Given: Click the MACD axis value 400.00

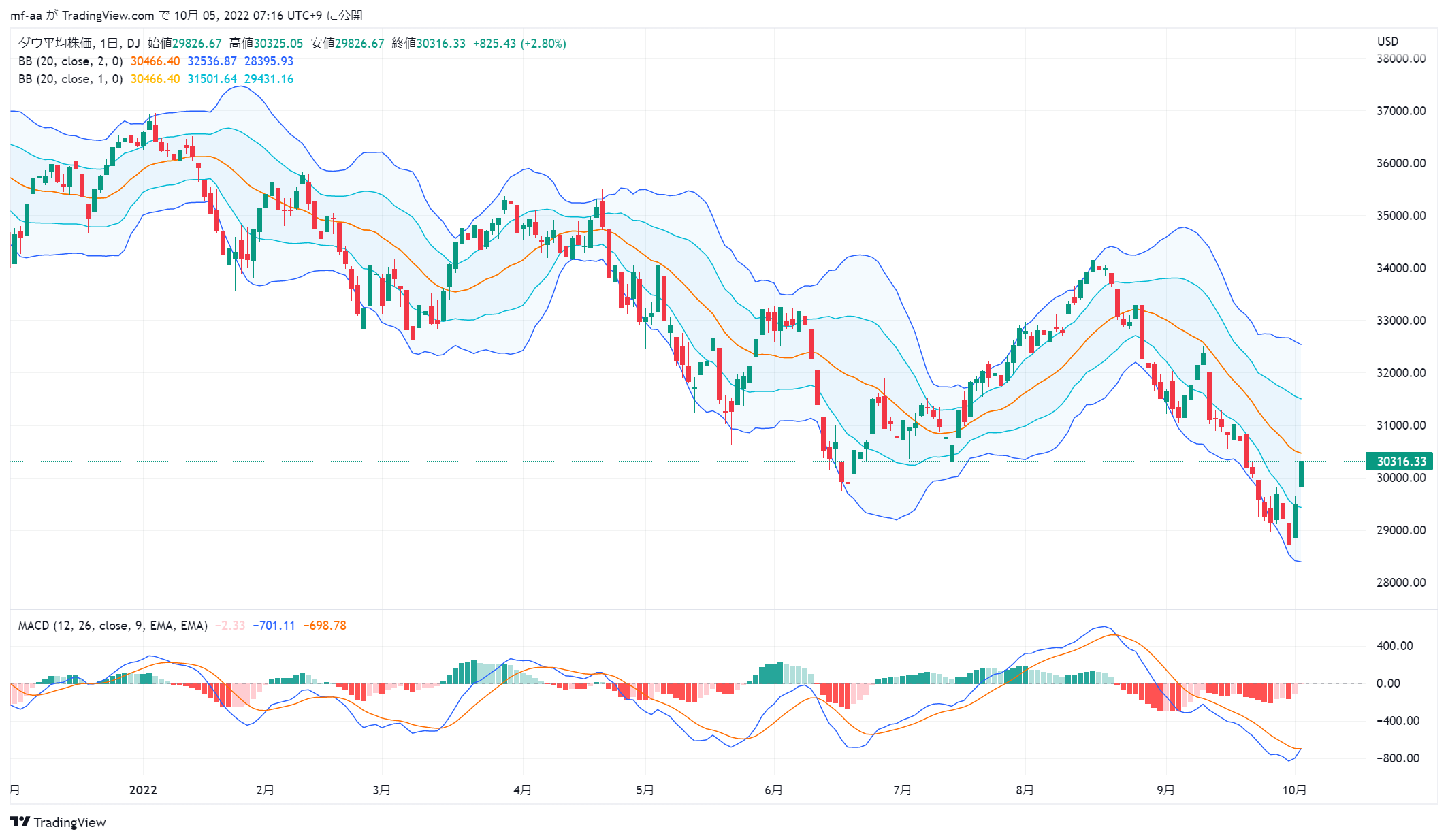Looking at the screenshot, I should 1394,646.
